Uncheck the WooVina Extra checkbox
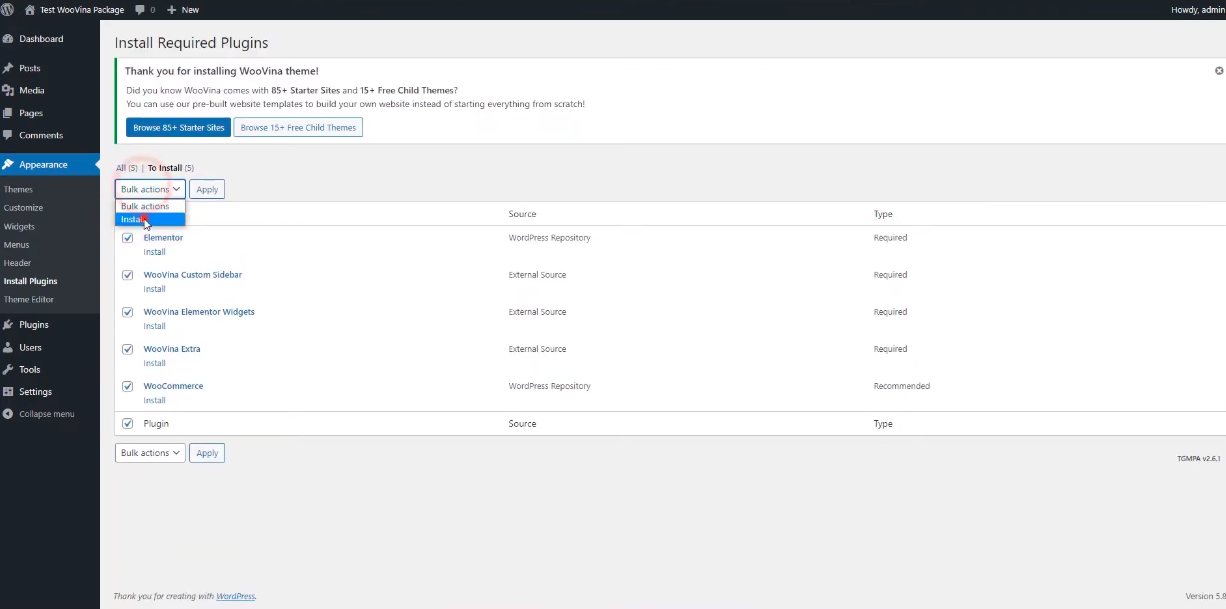This screenshot has width=1226, height=609. coord(127,349)
